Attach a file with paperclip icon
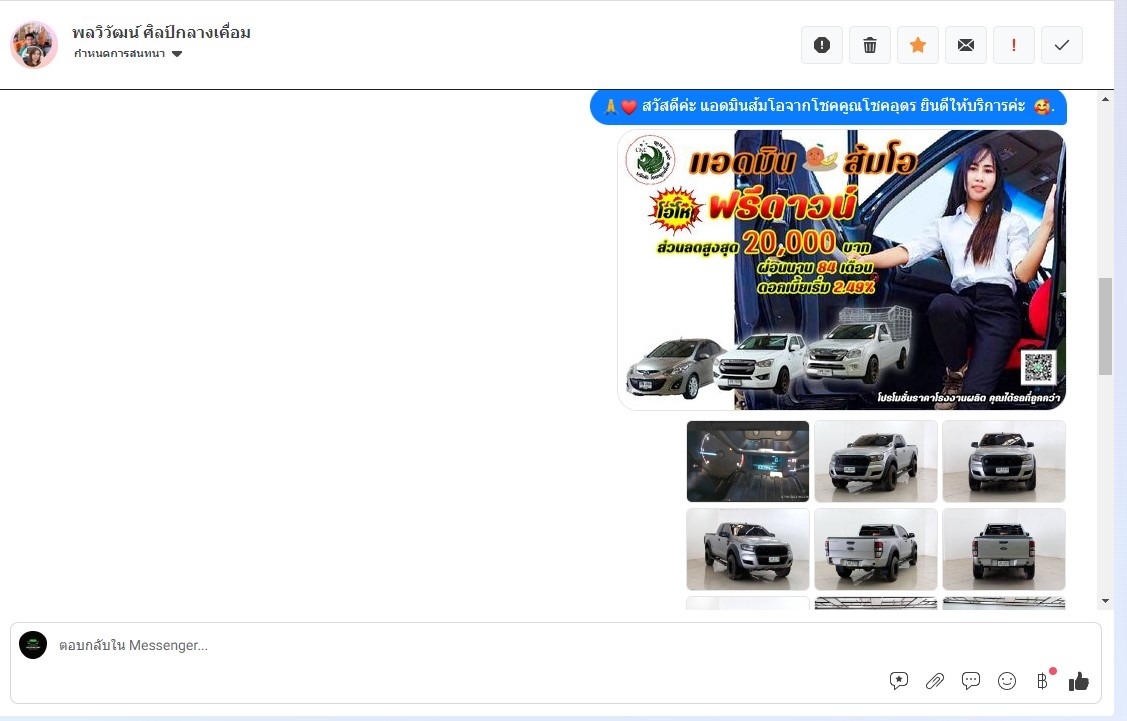1127x721 pixels. pyautogui.click(x=935, y=681)
